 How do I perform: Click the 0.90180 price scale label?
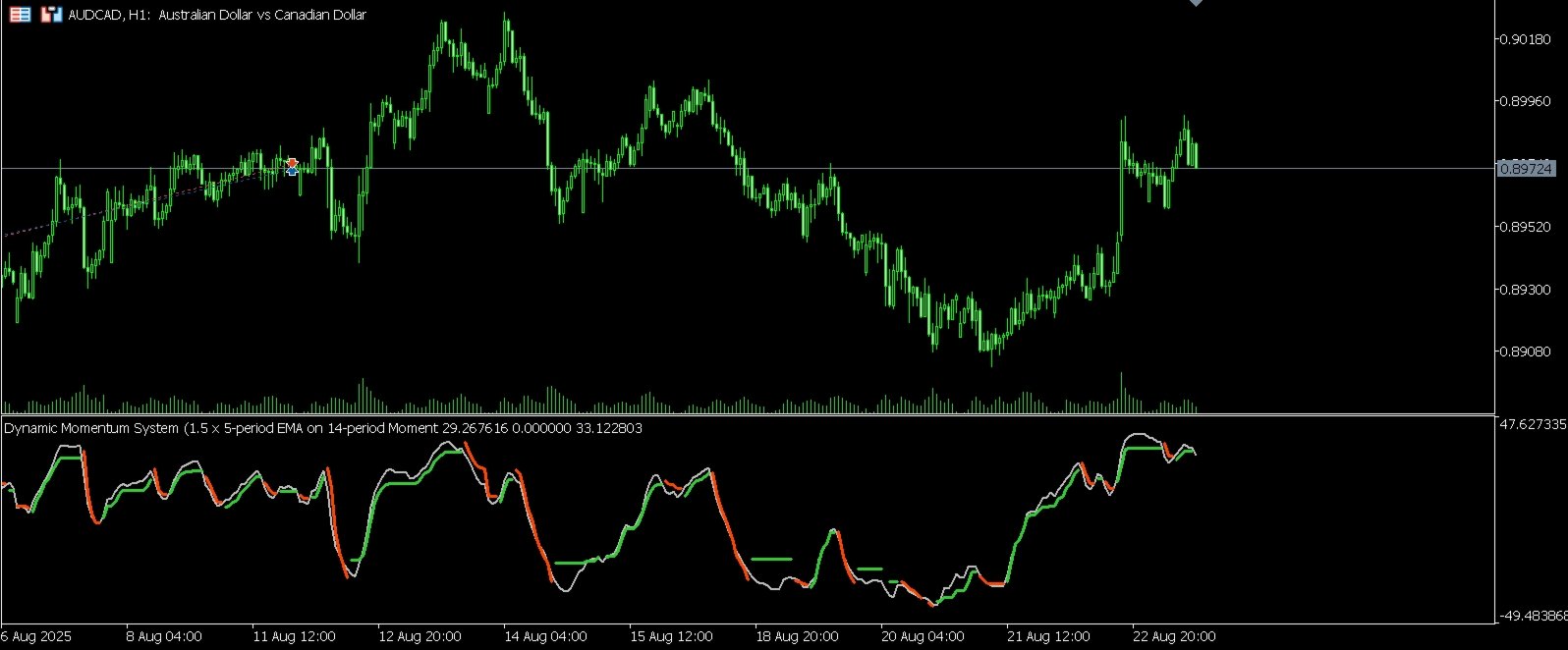tap(1525, 39)
